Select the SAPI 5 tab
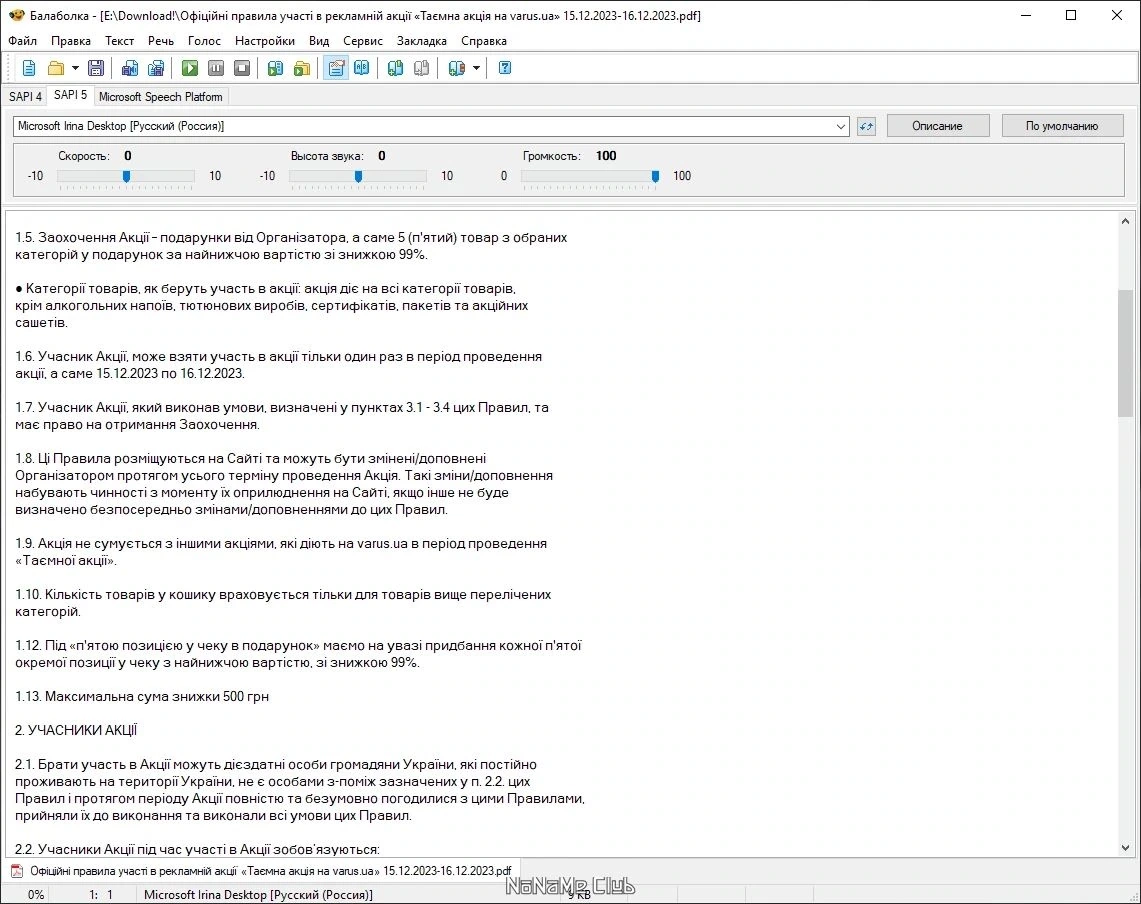The image size is (1141, 904). coord(70,95)
